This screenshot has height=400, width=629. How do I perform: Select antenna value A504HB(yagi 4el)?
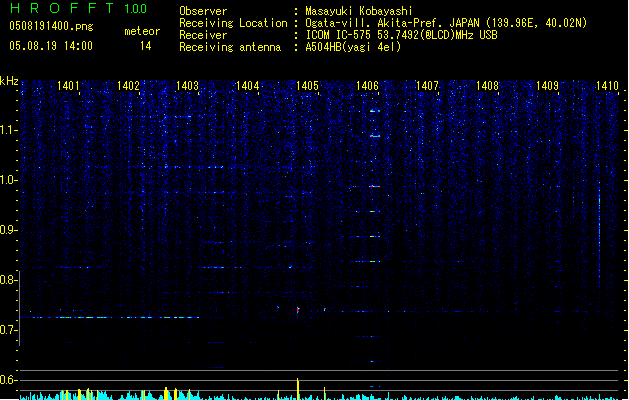pyautogui.click(x=353, y=47)
